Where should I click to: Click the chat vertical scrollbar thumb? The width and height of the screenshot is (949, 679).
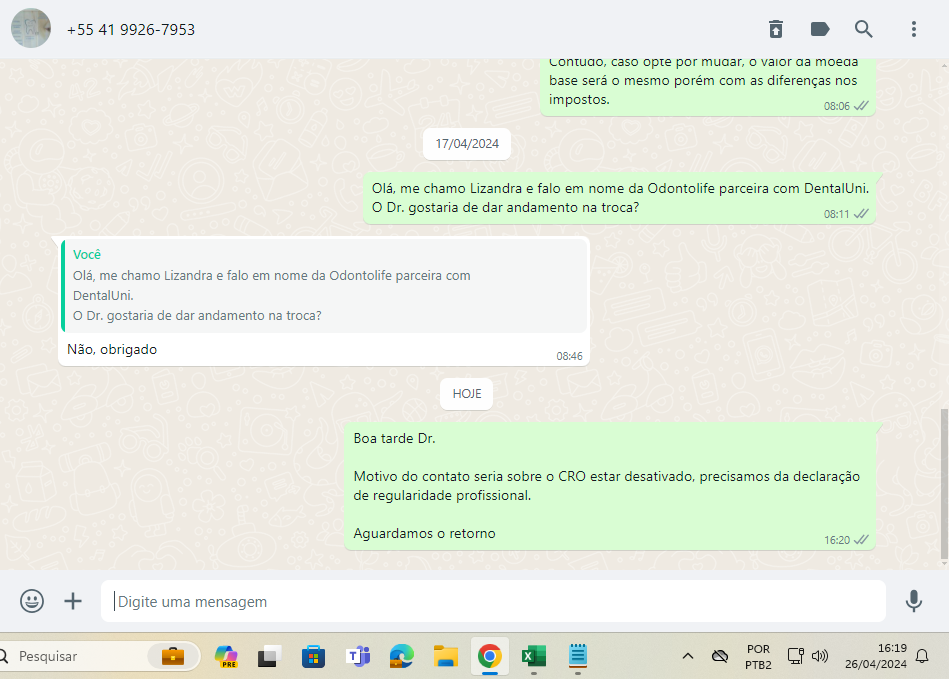(x=944, y=484)
